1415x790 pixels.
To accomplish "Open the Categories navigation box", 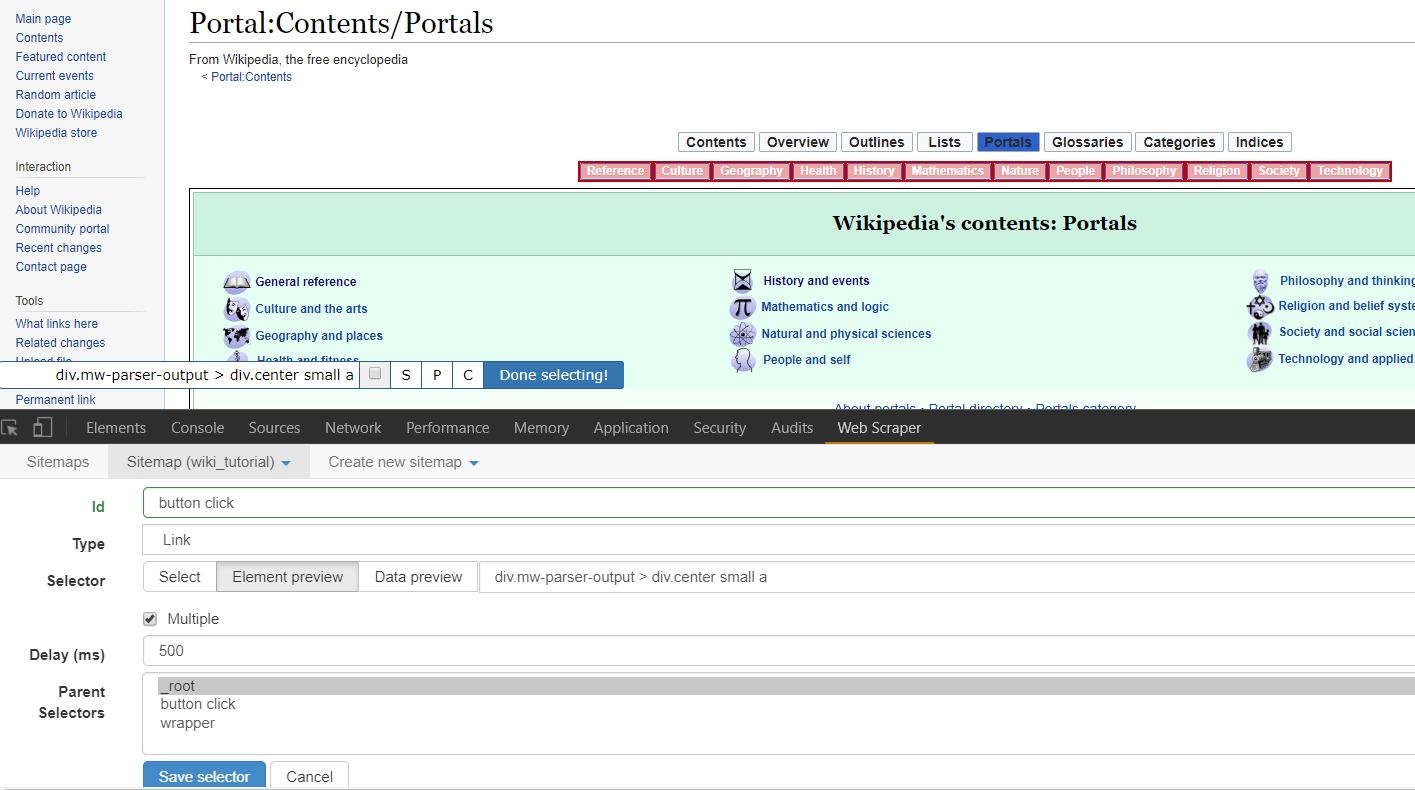I will point(1179,142).
